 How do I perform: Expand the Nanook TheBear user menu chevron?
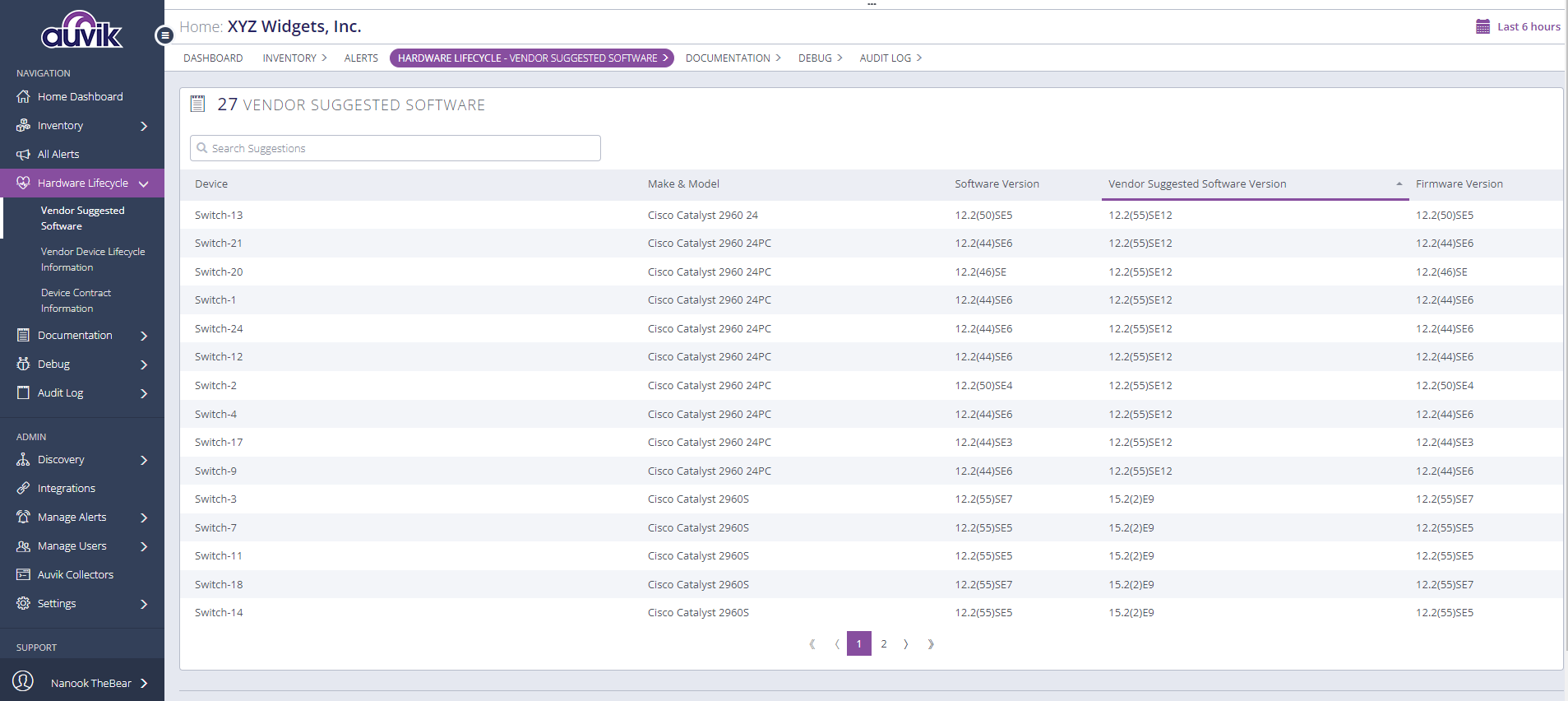point(144,683)
